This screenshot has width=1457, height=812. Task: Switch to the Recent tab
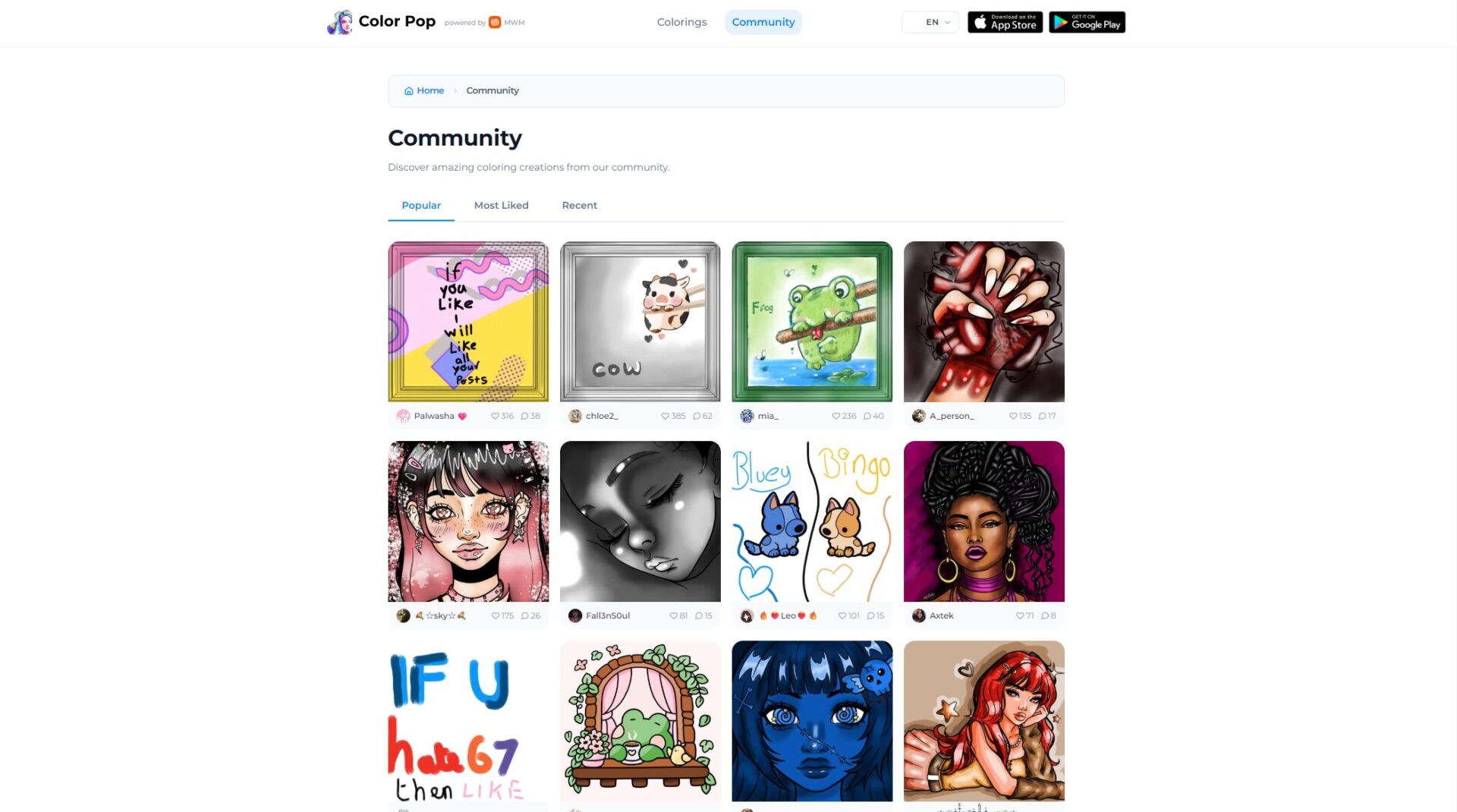tap(579, 205)
